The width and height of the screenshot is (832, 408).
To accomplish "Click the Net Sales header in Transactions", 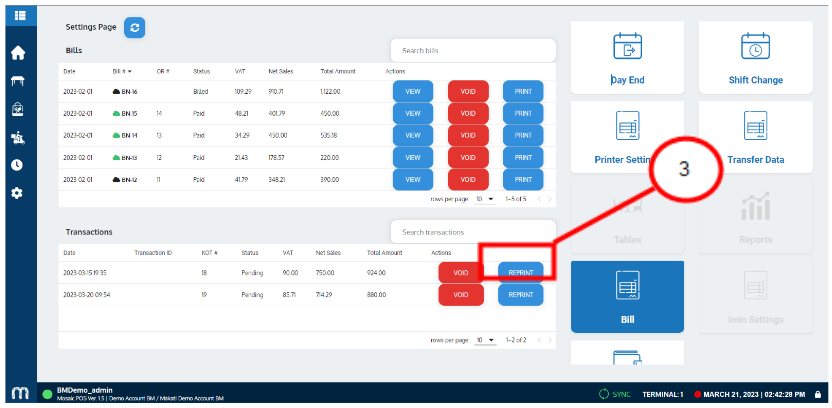I will click(x=328, y=253).
